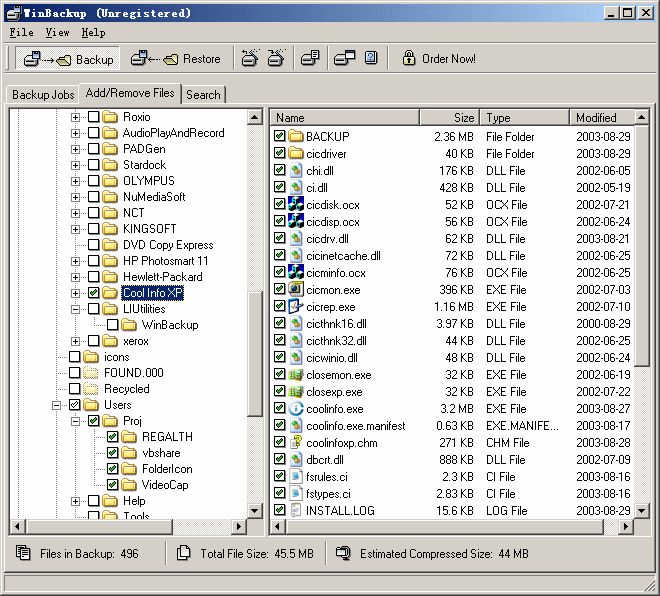This screenshot has height=596, width=660.
Task: Sort file list by Size column header
Action: (450, 117)
